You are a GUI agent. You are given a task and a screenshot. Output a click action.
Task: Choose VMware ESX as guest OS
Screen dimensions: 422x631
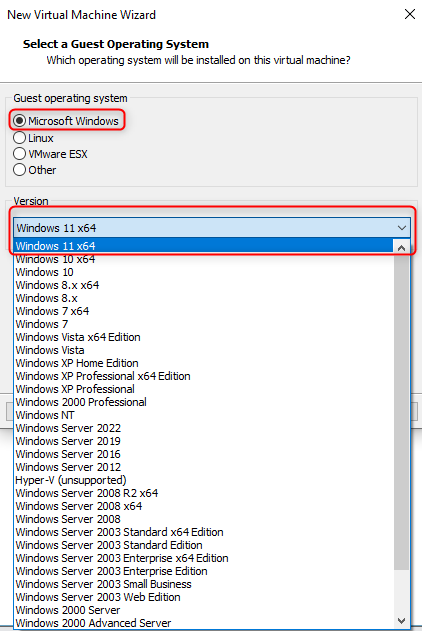point(19,154)
